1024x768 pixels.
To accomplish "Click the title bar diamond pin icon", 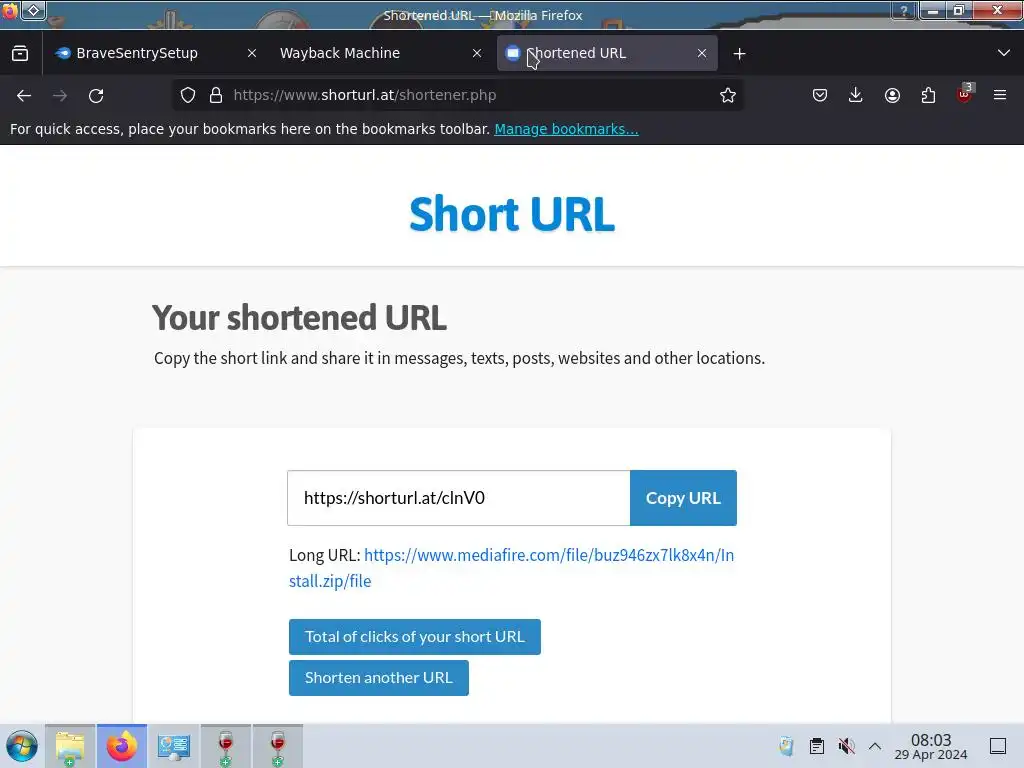I will click(33, 10).
